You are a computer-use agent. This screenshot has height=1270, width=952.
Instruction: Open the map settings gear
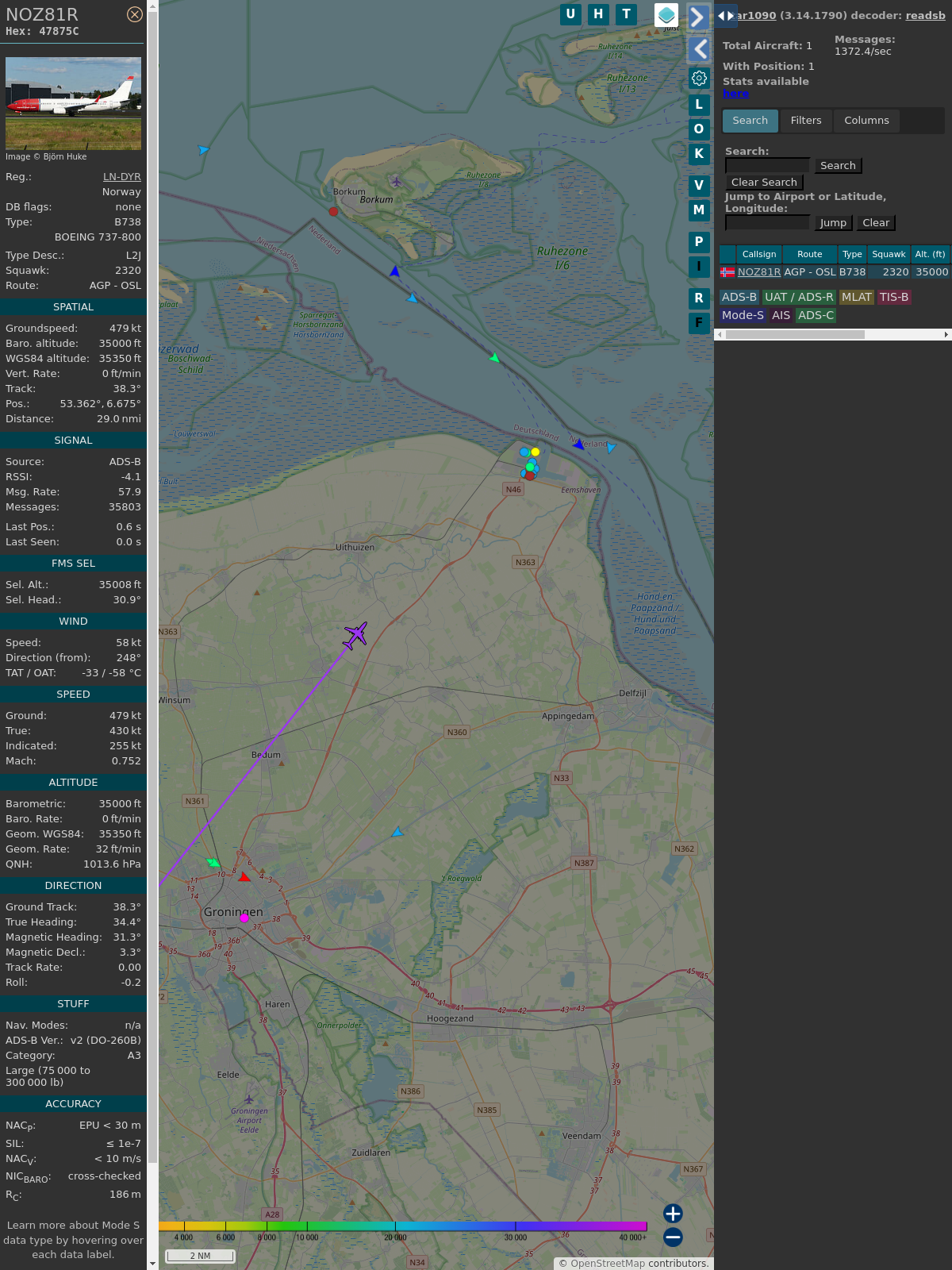pyautogui.click(x=699, y=78)
